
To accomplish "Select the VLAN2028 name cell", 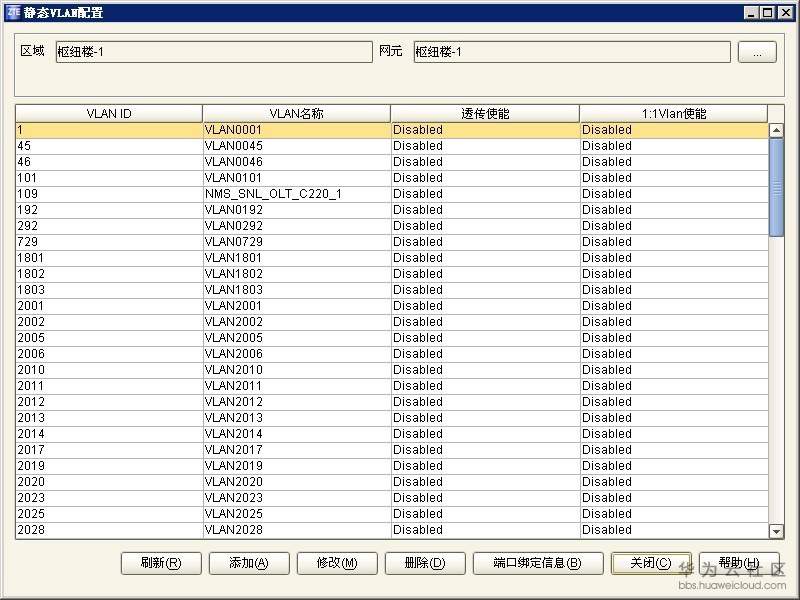I will coord(297,530).
